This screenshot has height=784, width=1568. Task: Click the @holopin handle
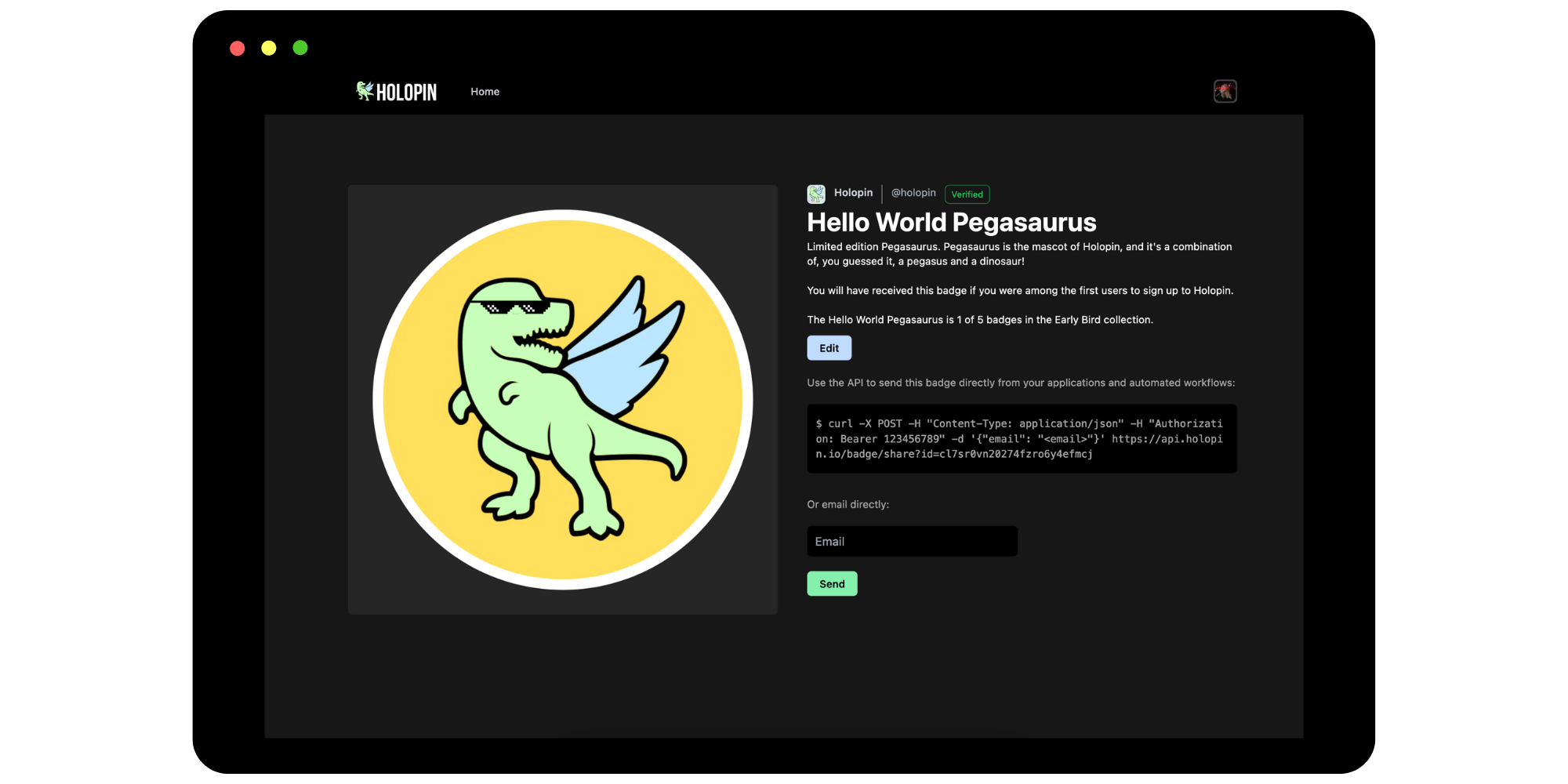tap(913, 193)
